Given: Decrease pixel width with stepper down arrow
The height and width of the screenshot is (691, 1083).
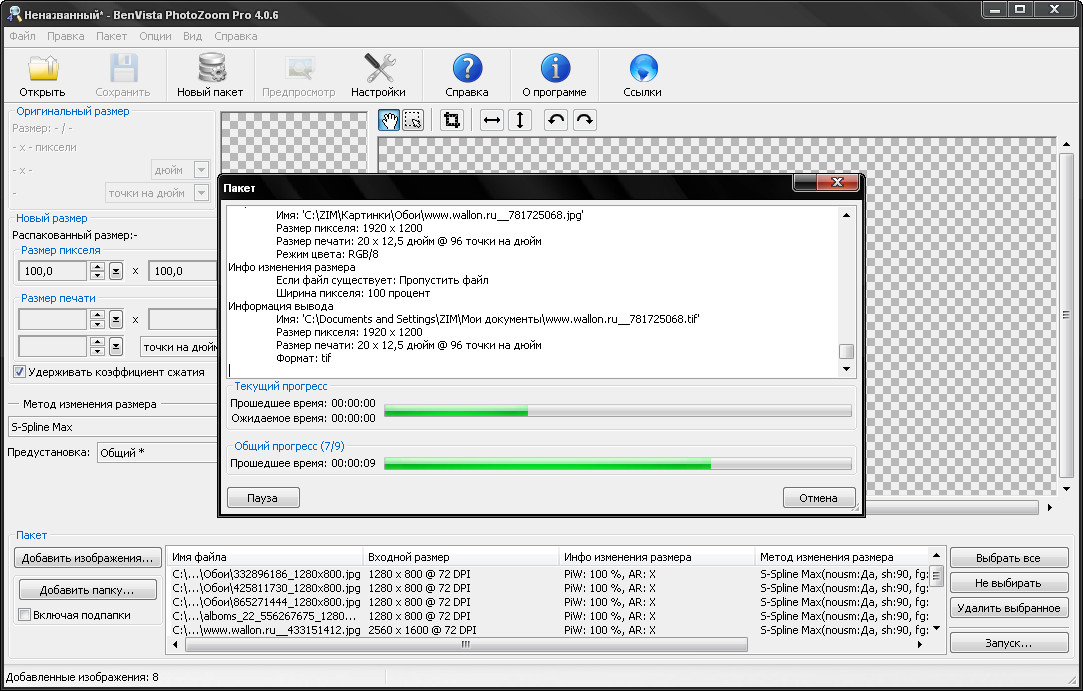Looking at the screenshot, I should tap(97, 275).
